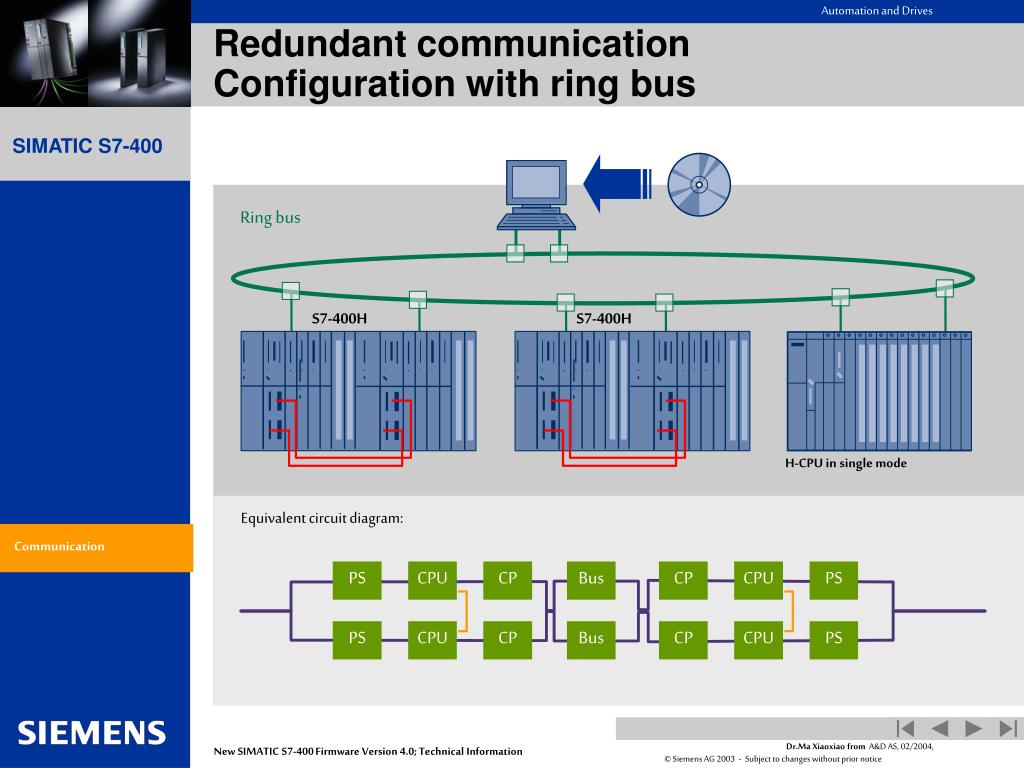This screenshot has height=768, width=1024.
Task: Advance to the next slide arrow
Action: (x=973, y=728)
